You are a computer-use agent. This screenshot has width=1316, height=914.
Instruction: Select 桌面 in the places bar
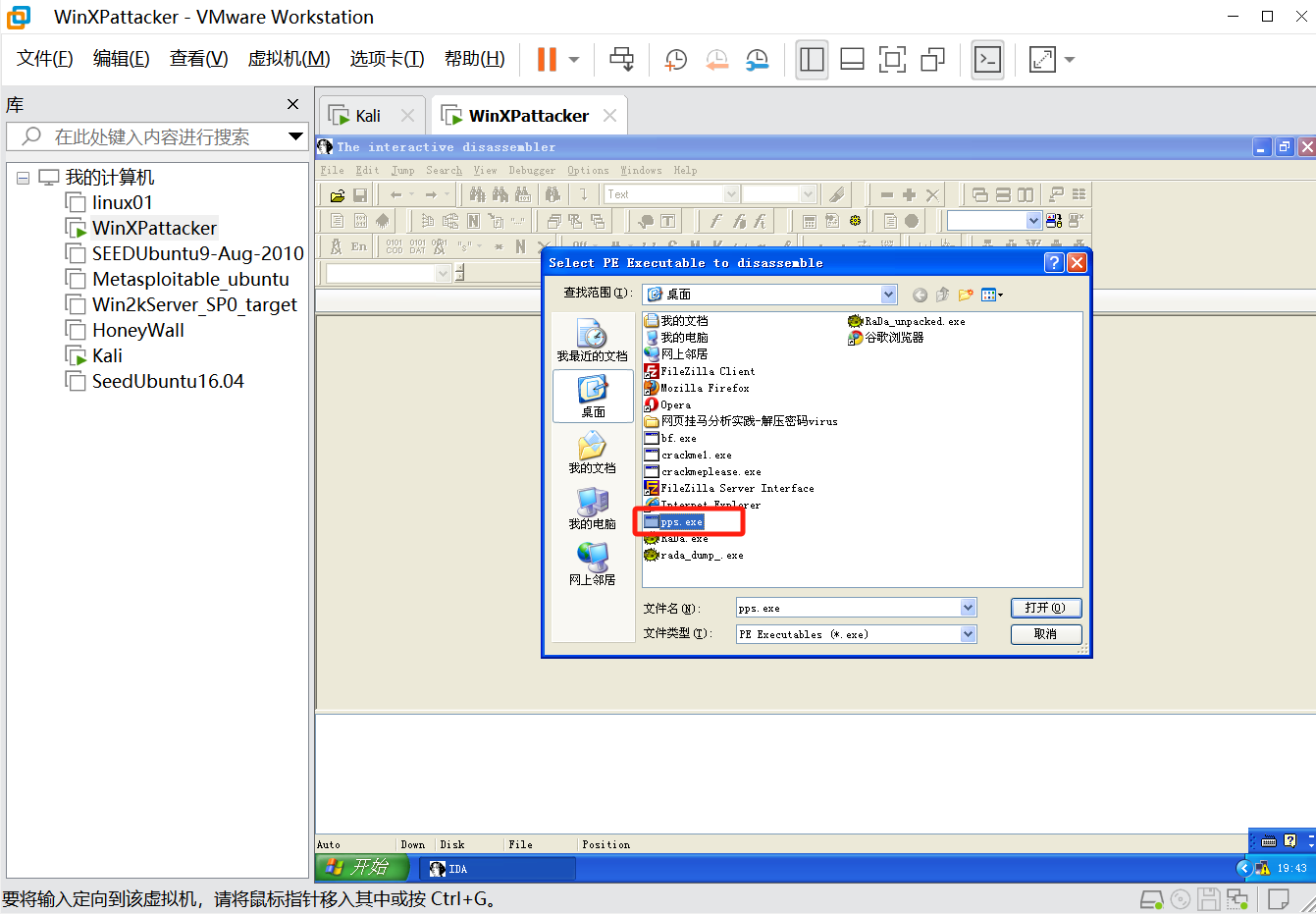592,396
